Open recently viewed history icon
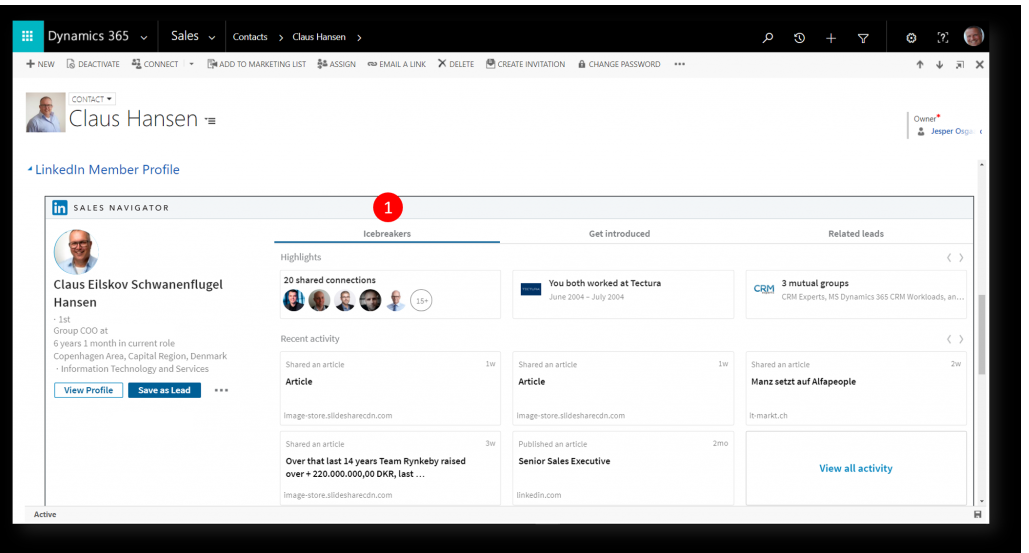This screenshot has height=553, width=1029. 799,38
